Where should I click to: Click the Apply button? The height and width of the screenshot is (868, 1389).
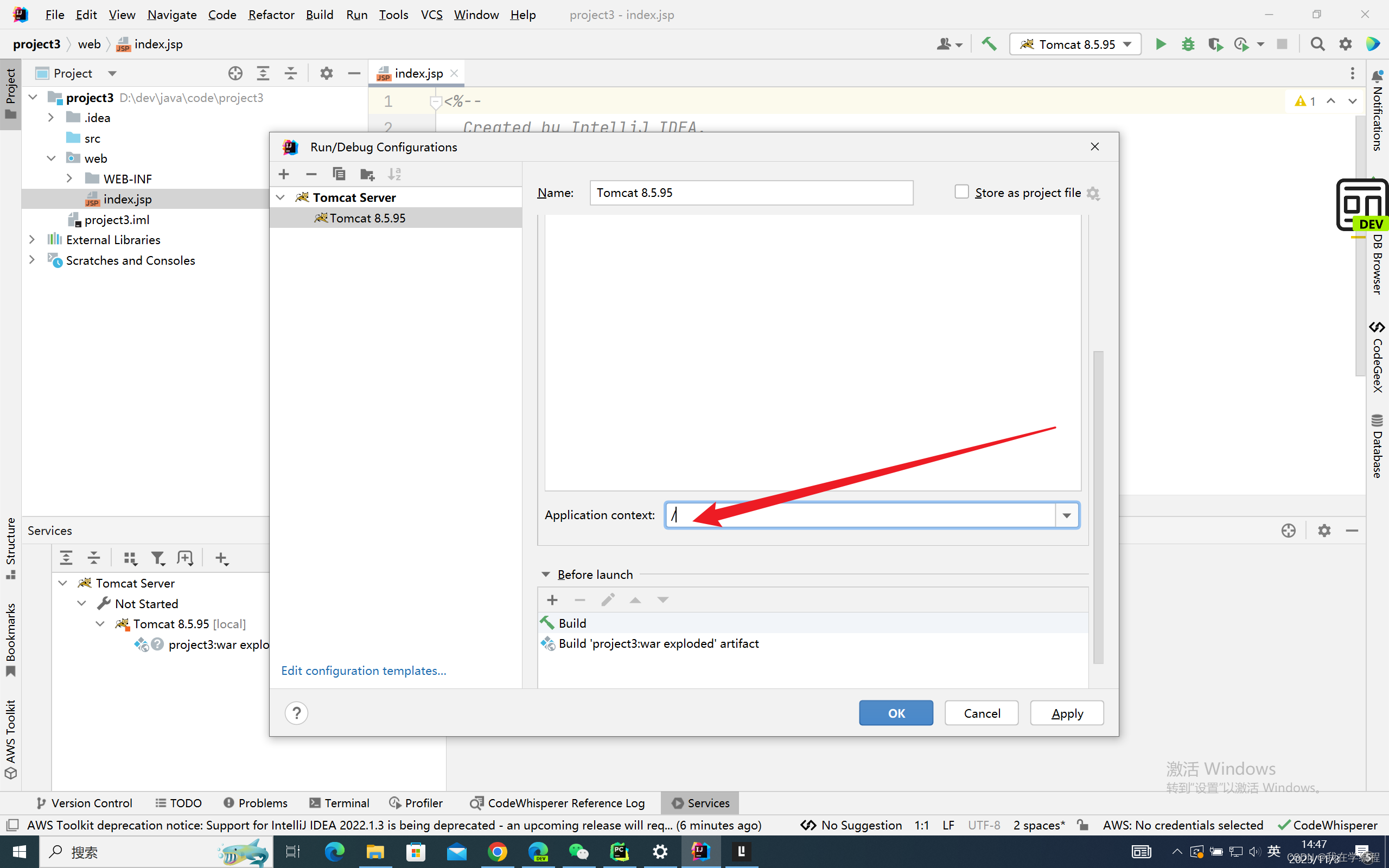(x=1066, y=713)
